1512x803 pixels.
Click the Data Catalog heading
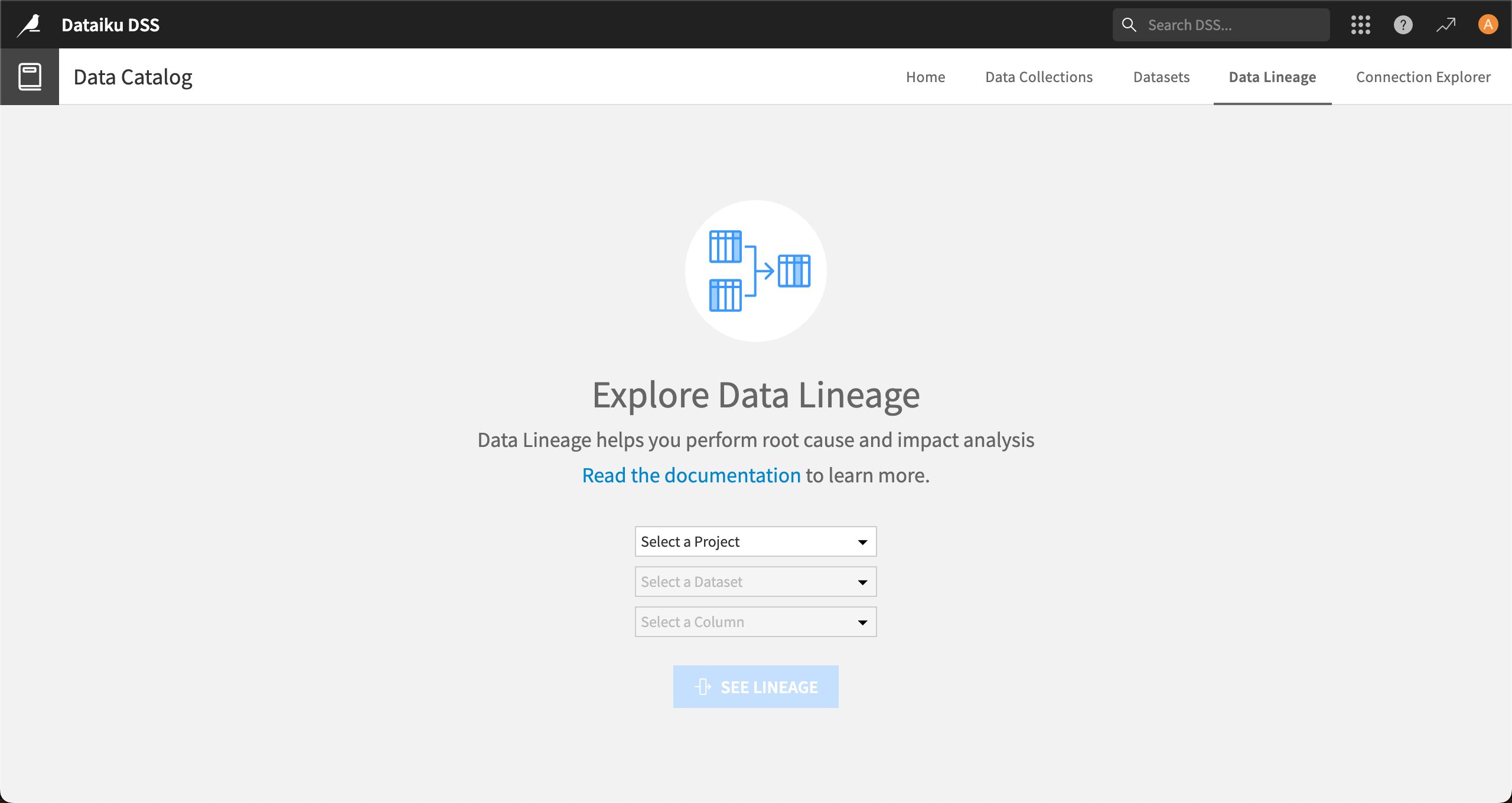[133, 77]
